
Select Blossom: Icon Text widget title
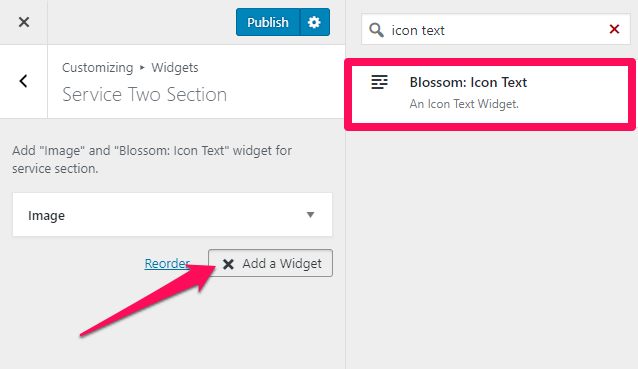tap(468, 82)
